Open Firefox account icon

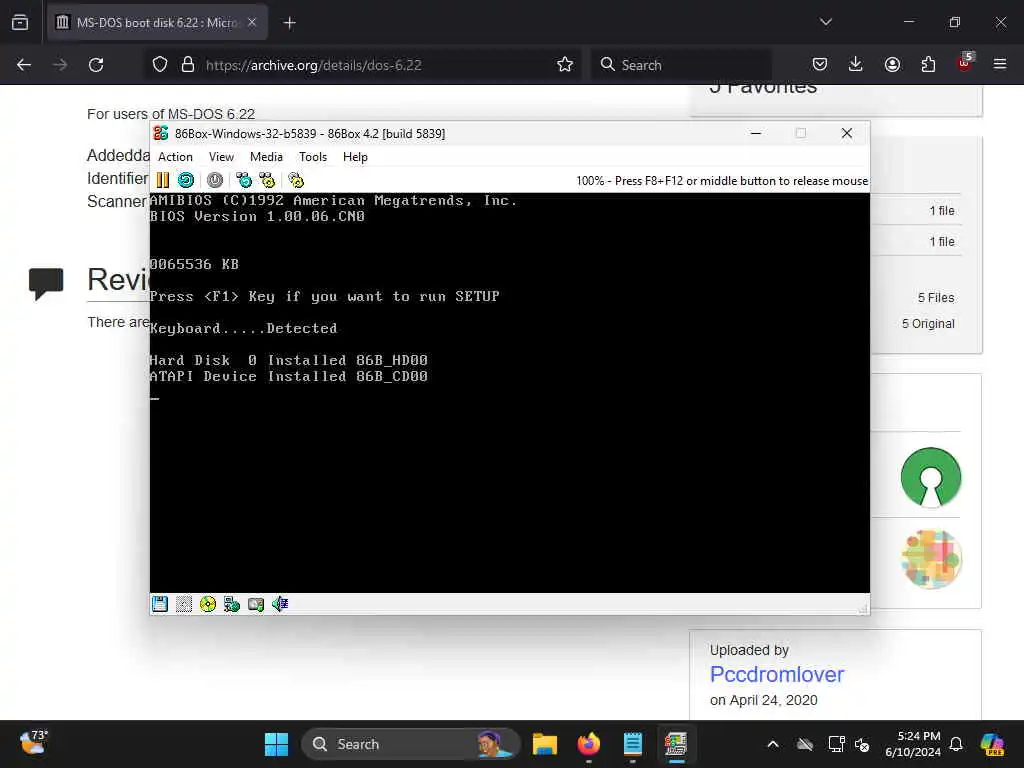(892, 65)
